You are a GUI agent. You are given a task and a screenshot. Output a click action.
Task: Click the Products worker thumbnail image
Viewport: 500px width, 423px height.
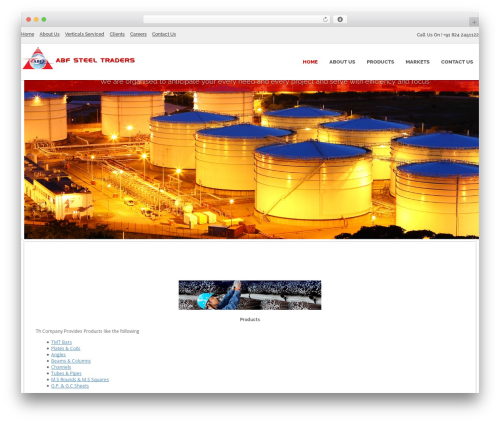pos(250,295)
